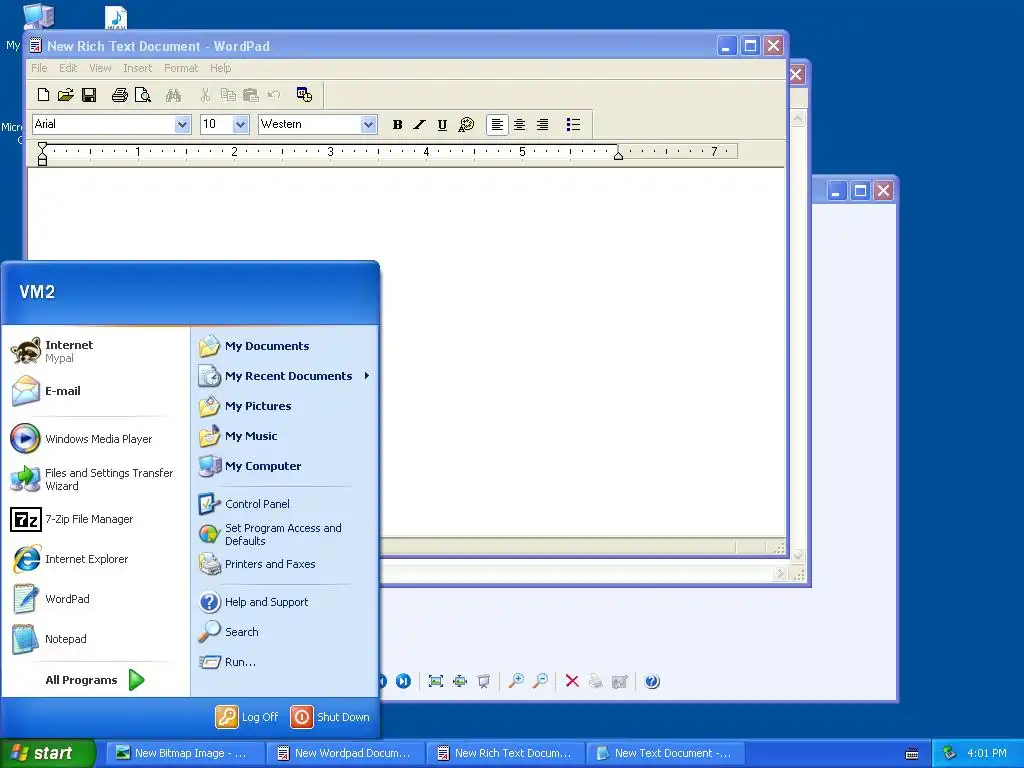The height and width of the screenshot is (768, 1024).
Task: Launch Notepad from Start menu
Action: 96,639
